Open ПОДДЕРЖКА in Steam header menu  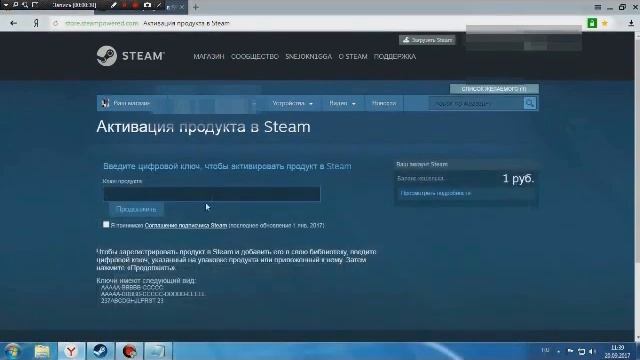(395, 56)
